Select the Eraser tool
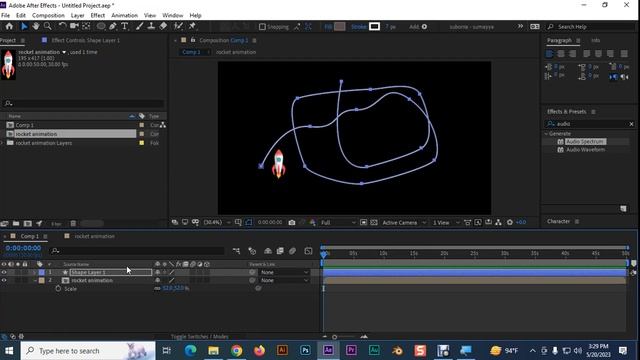The image size is (640, 360). [x=163, y=27]
